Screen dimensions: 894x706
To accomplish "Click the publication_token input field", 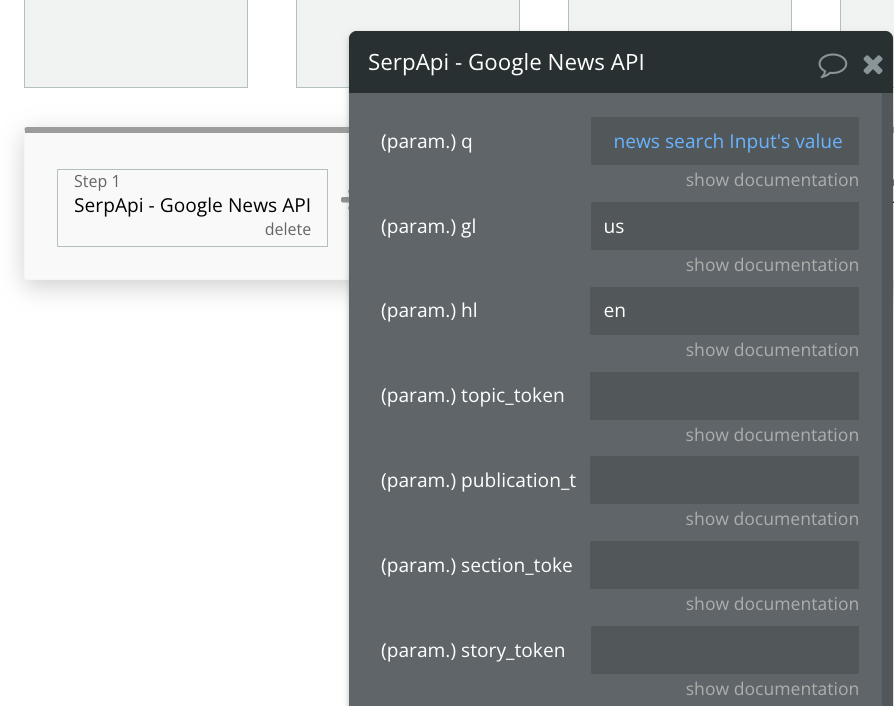I will (724, 480).
